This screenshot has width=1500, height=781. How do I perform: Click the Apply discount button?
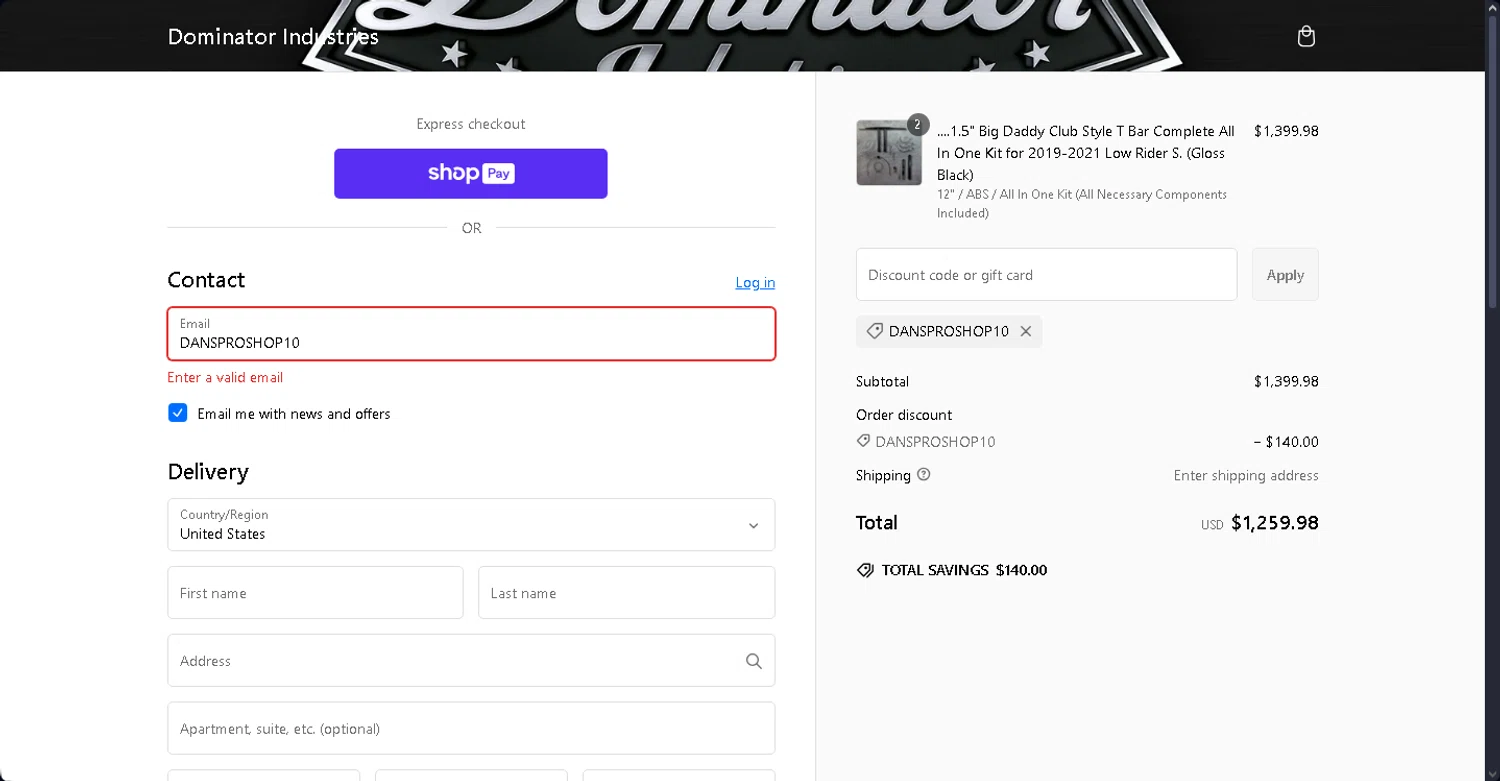(x=1285, y=275)
